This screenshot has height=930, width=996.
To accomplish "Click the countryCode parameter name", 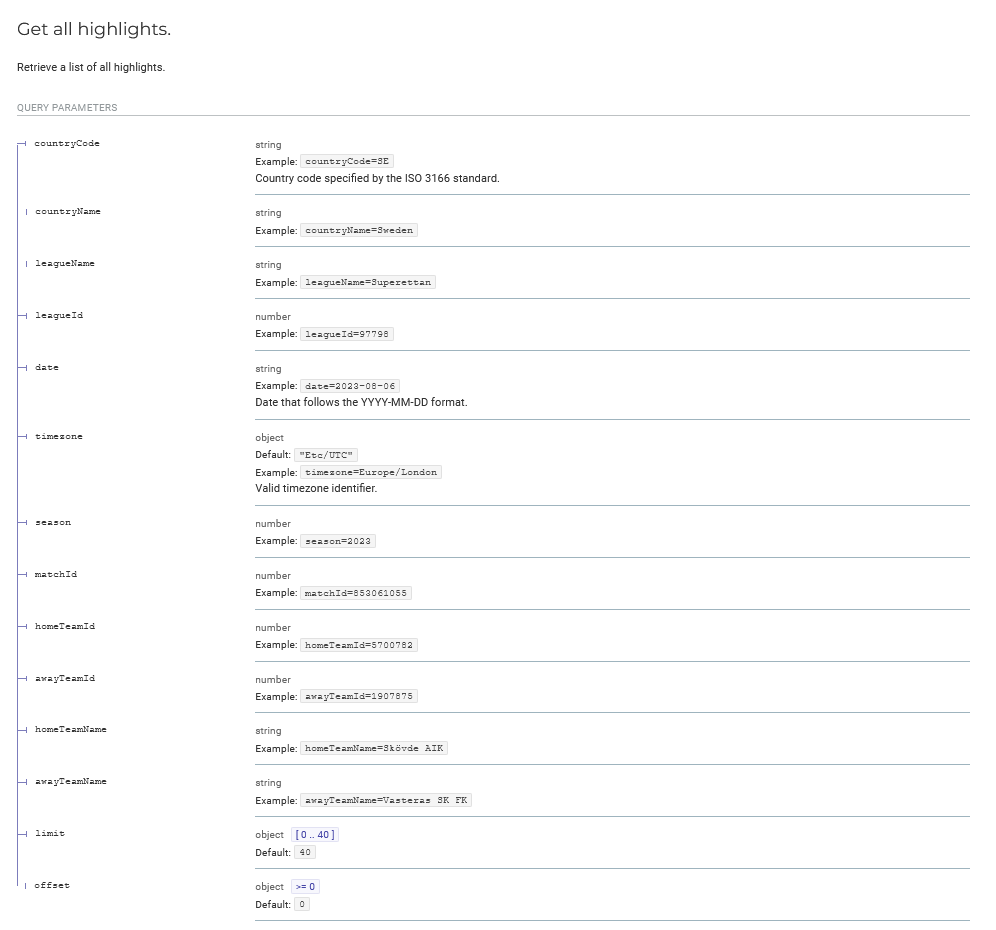I will pyautogui.click(x=67, y=144).
